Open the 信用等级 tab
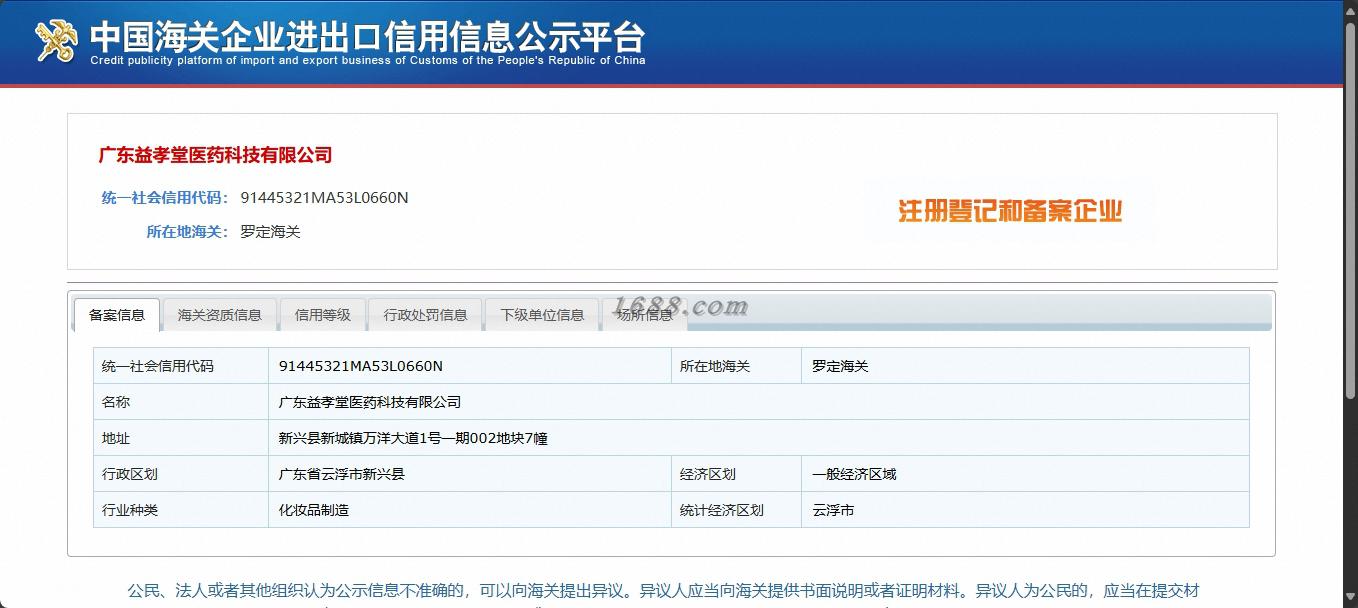The height and width of the screenshot is (608, 1358). [322, 315]
